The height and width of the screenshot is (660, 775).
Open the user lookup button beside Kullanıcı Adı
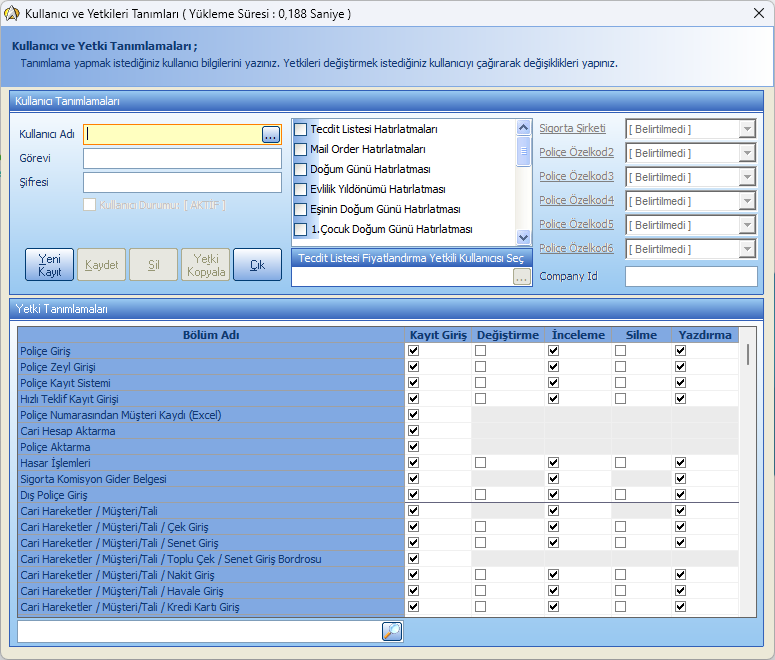[270, 134]
